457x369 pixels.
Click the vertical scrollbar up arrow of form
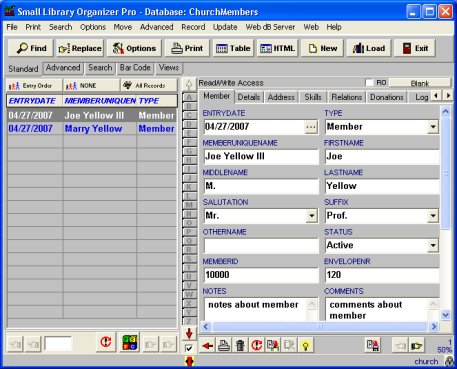click(x=446, y=112)
